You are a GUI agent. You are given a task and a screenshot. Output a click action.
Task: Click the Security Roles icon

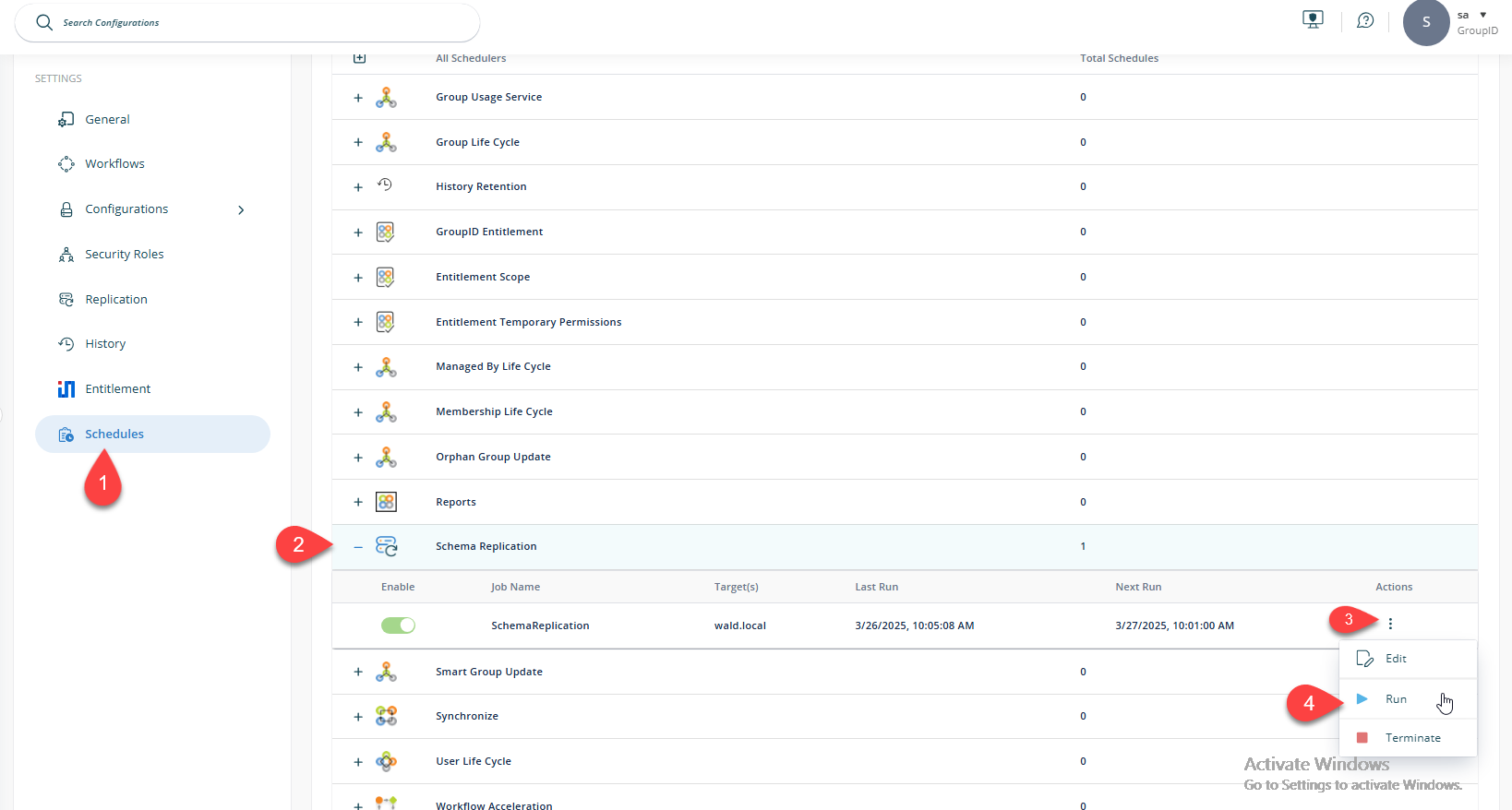pyautogui.click(x=66, y=255)
